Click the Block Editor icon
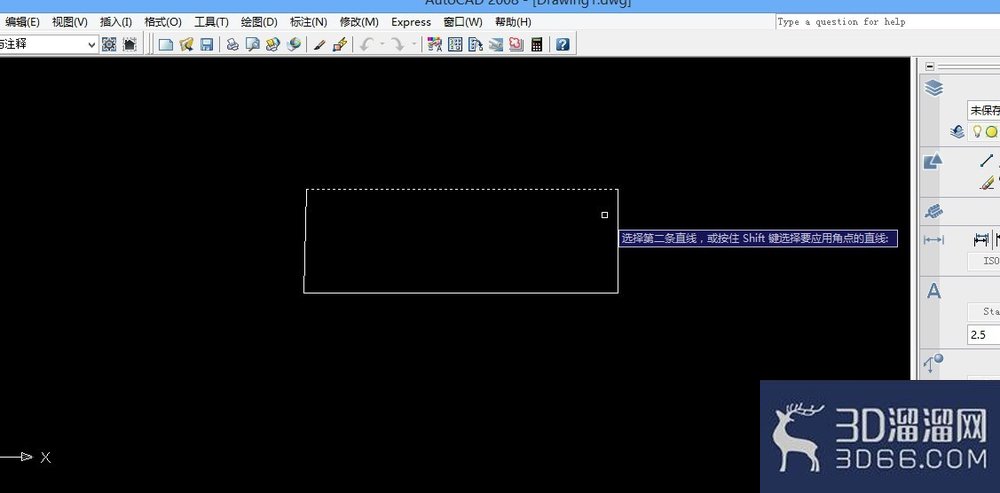 coord(340,44)
